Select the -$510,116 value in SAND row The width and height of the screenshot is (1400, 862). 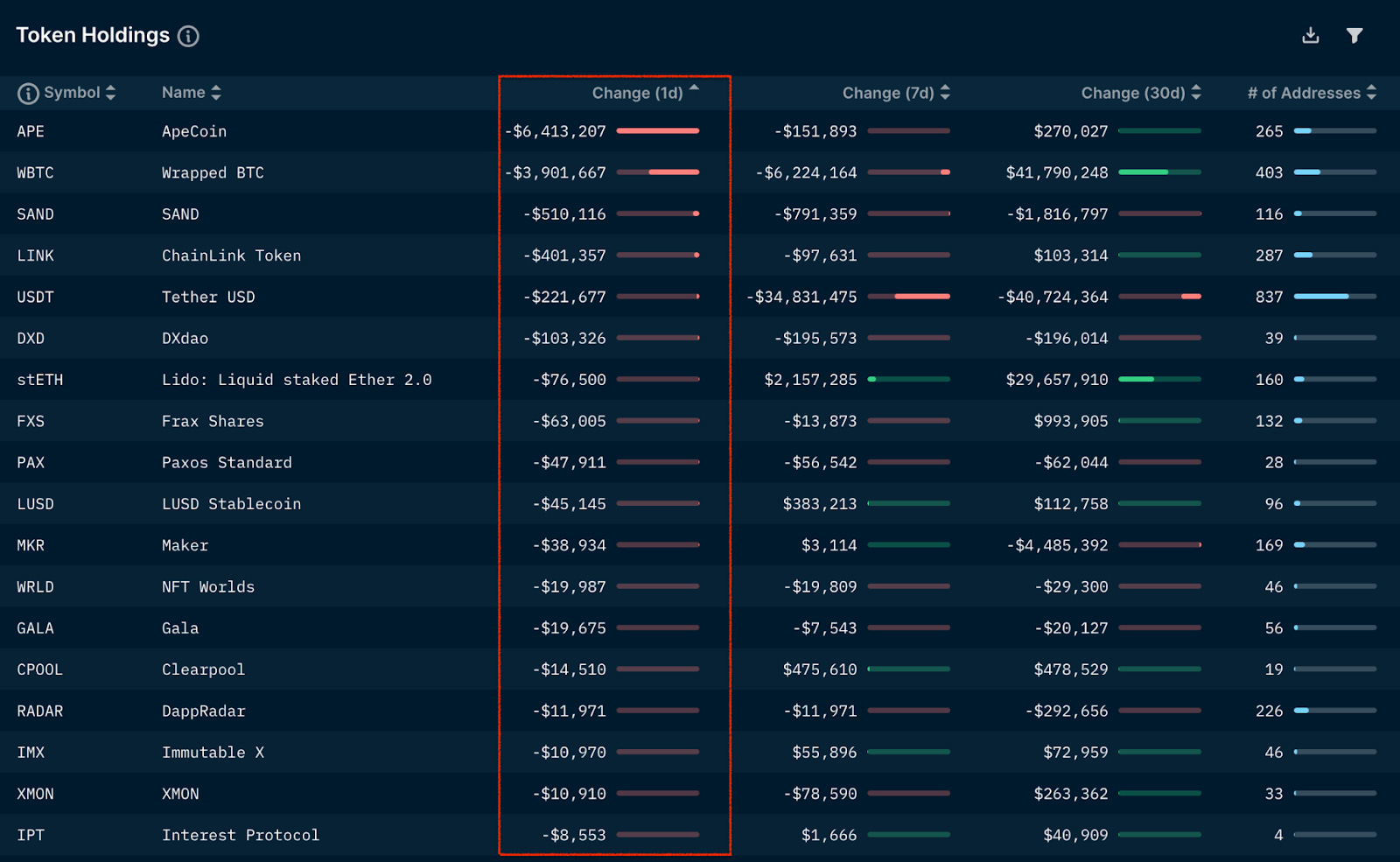coord(564,214)
